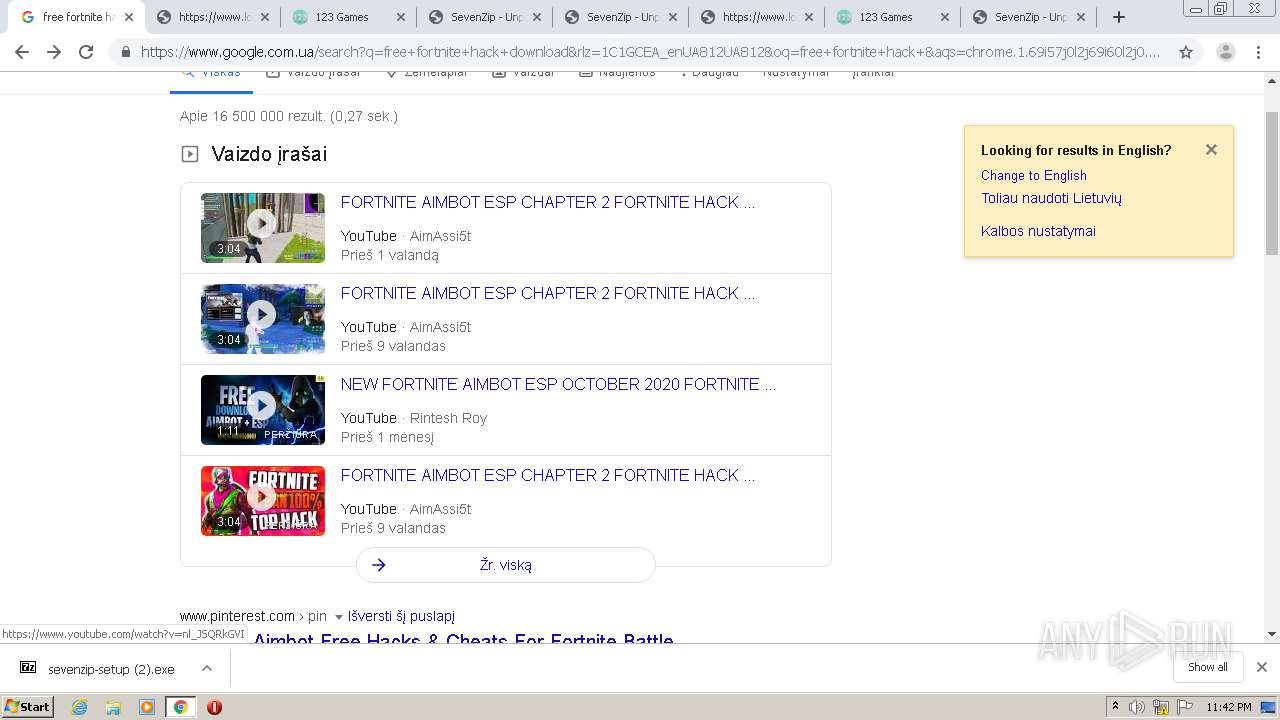Image resolution: width=1280 pixels, height=720 pixels.
Task: Select the 'free fortnite' active tab
Action: click(77, 17)
